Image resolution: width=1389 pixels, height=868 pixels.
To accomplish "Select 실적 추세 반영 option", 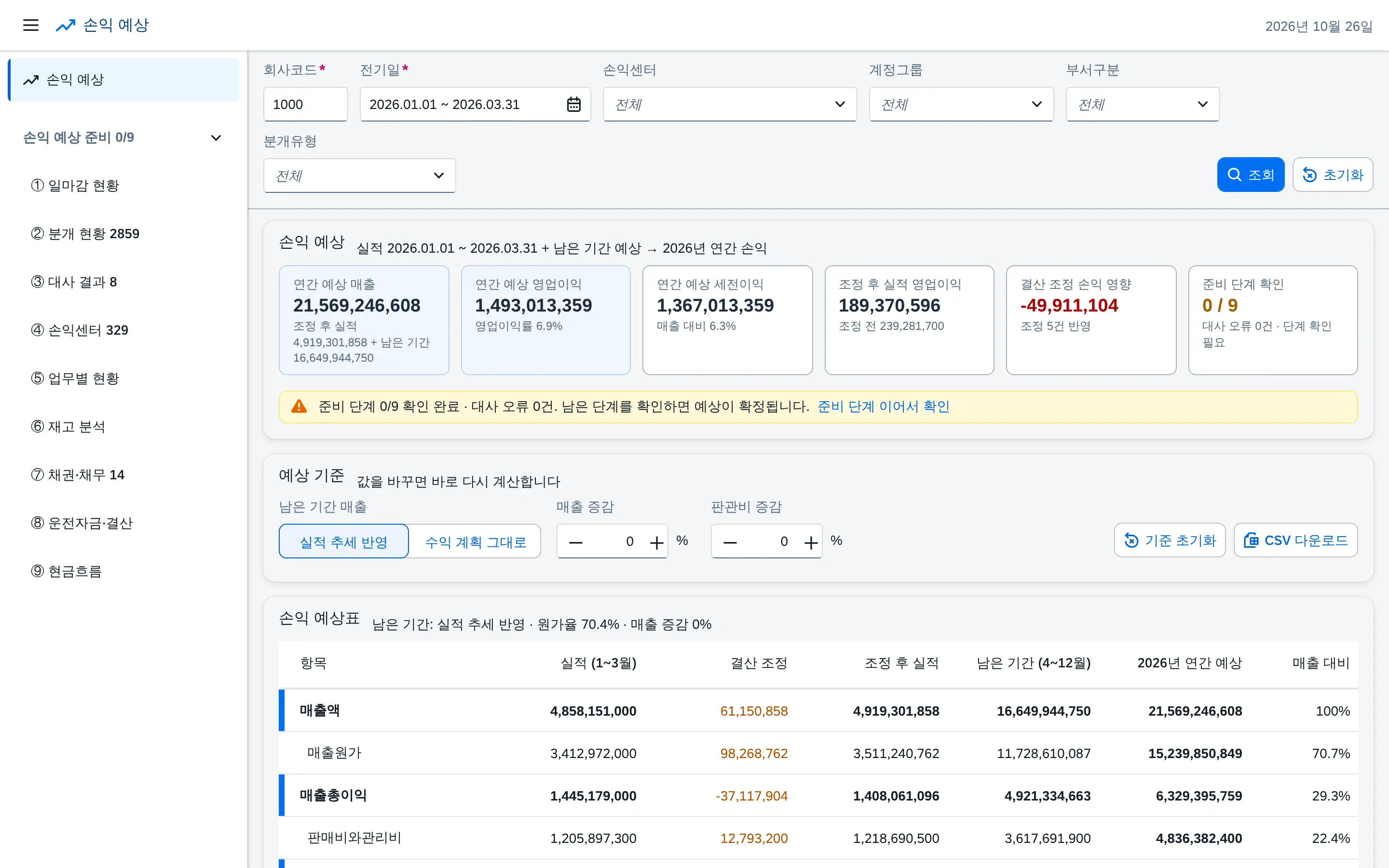I will [x=344, y=542].
